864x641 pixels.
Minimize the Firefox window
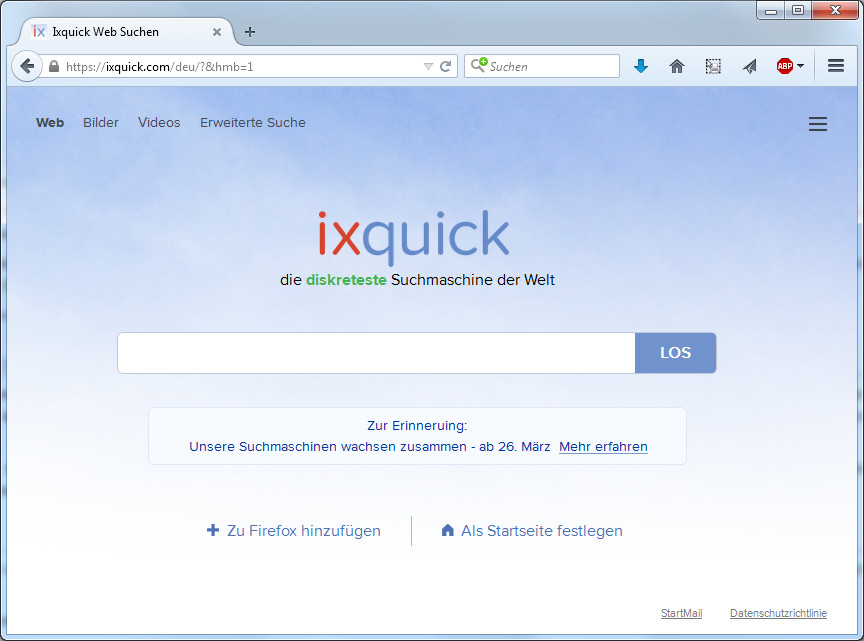771,10
